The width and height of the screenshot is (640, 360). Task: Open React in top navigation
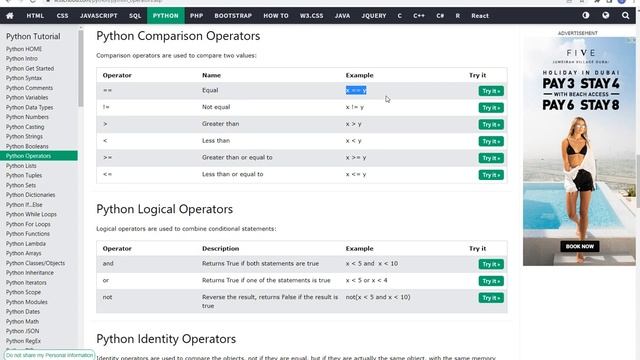pyautogui.click(x=480, y=16)
